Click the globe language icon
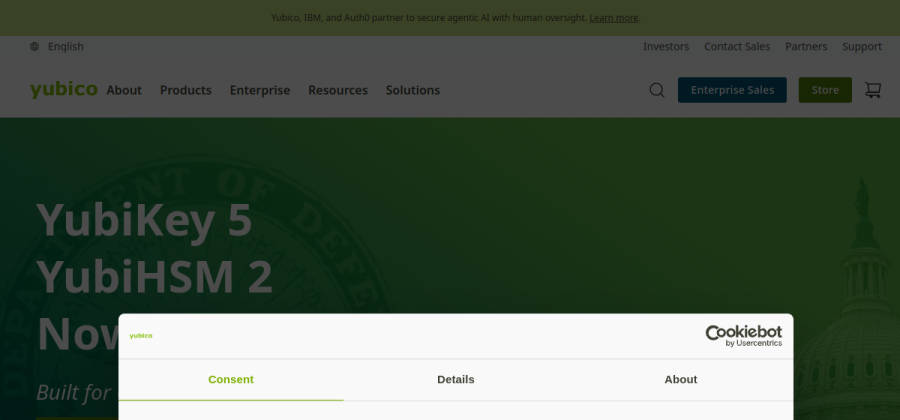The height and width of the screenshot is (420, 900). (x=34, y=46)
